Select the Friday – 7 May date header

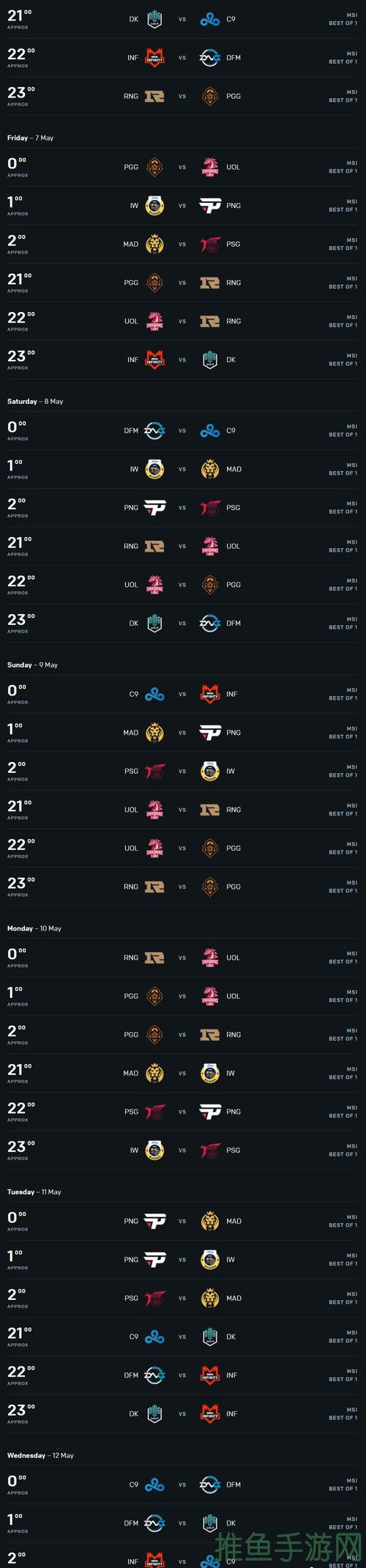(30, 138)
